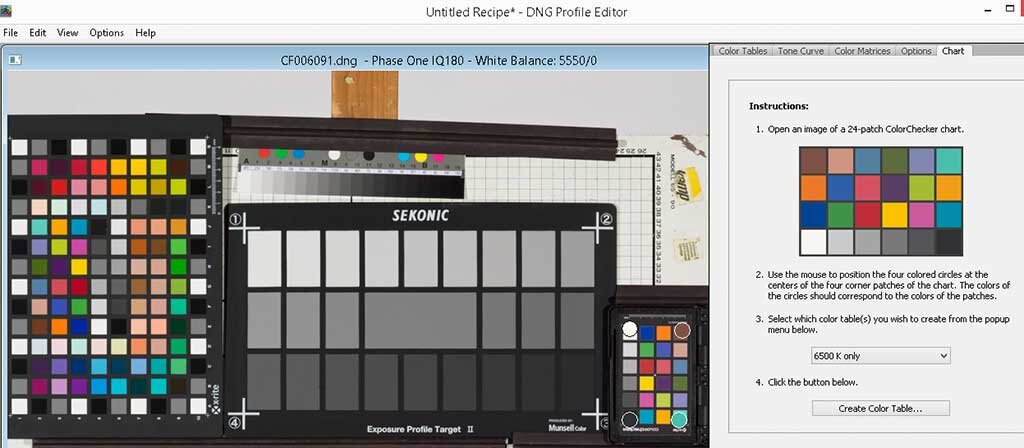
Task: Click the circled number 1 corner mark
Action: point(234,219)
